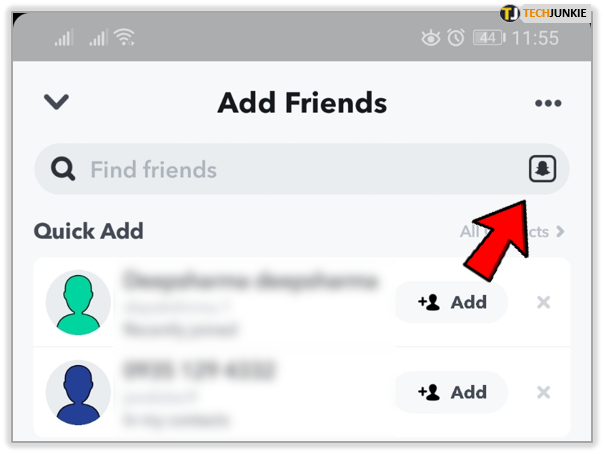Add the first Quick Add suggestion
The height and width of the screenshot is (454, 604).
pos(451,302)
